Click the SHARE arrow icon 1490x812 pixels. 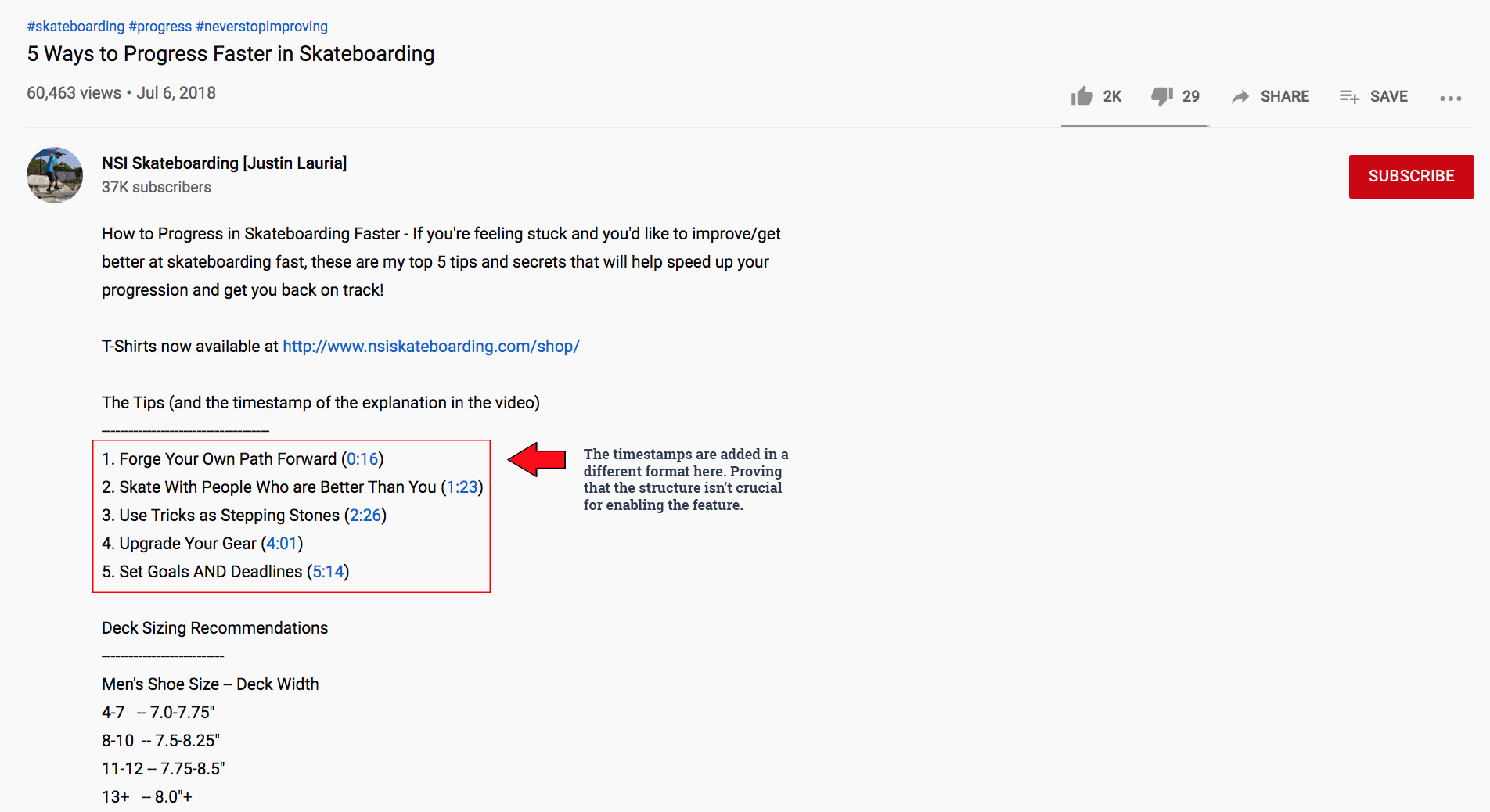pyautogui.click(x=1241, y=95)
